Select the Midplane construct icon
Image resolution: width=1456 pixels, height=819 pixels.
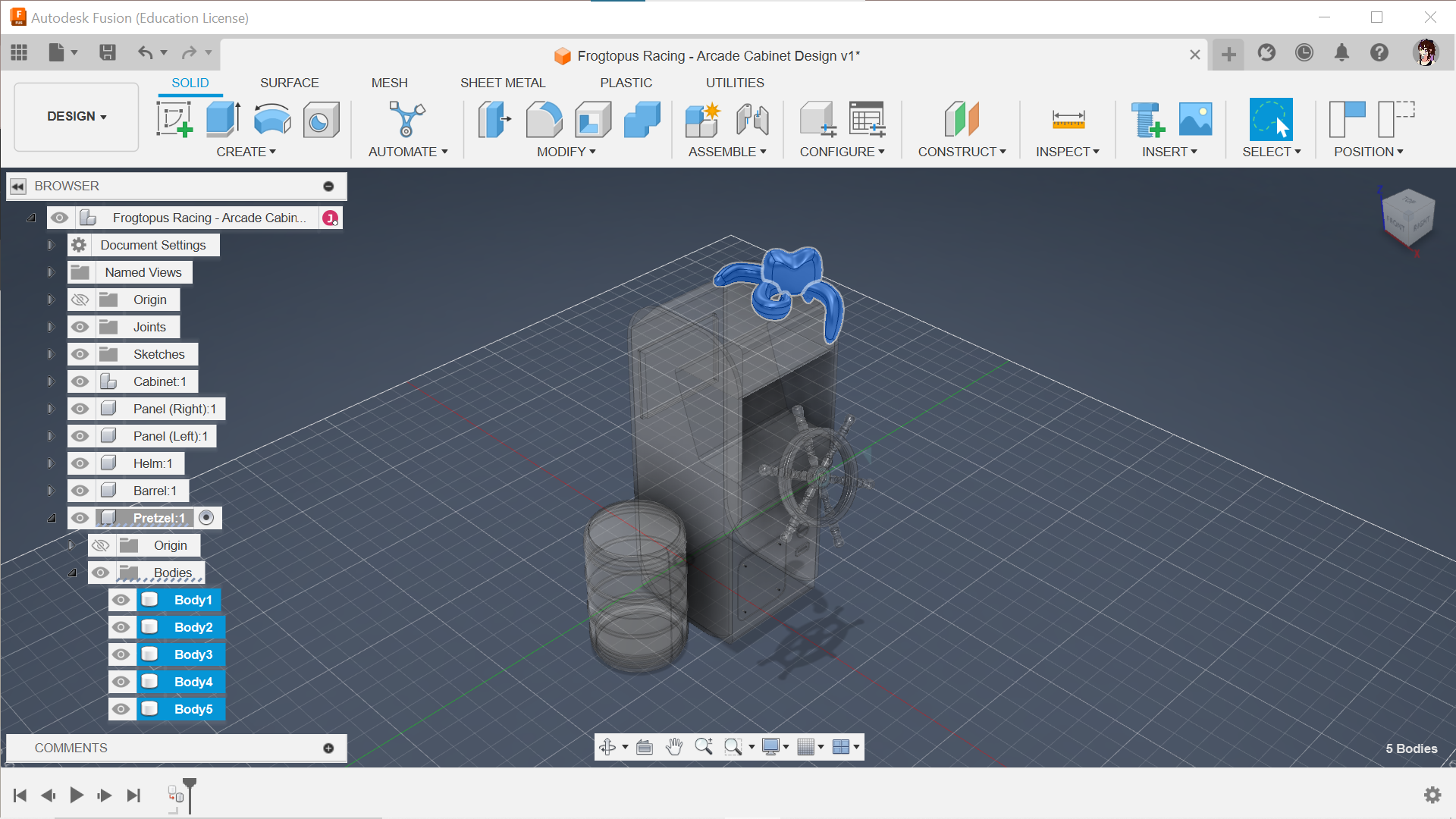[962, 119]
